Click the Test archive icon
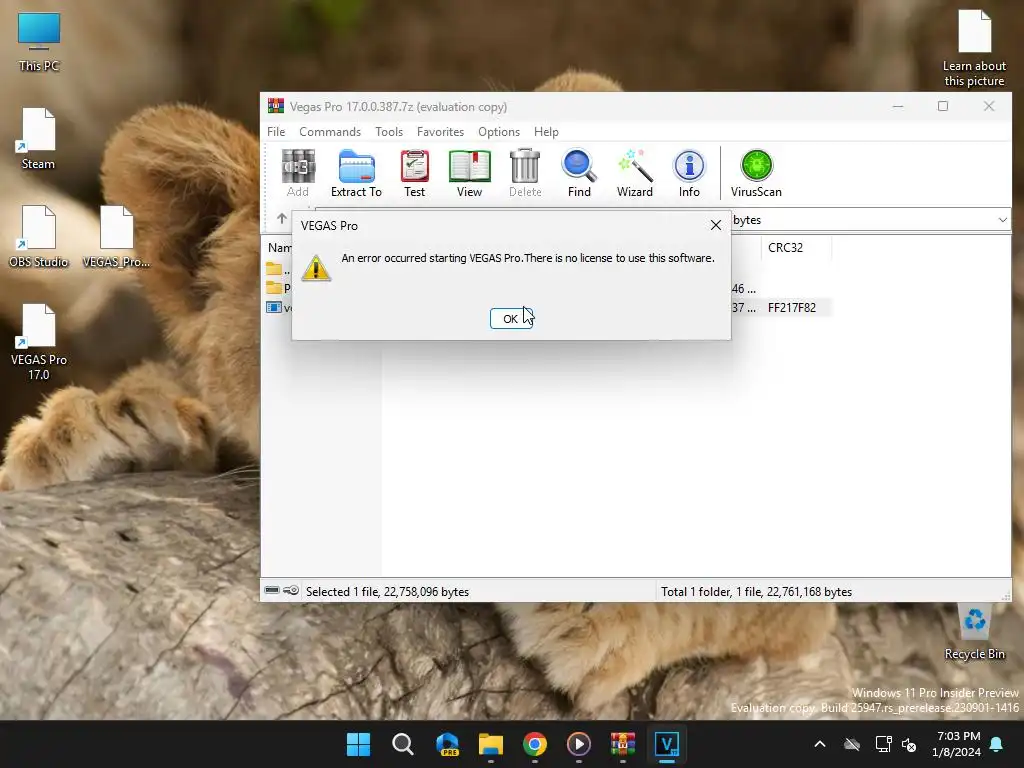 (x=414, y=173)
